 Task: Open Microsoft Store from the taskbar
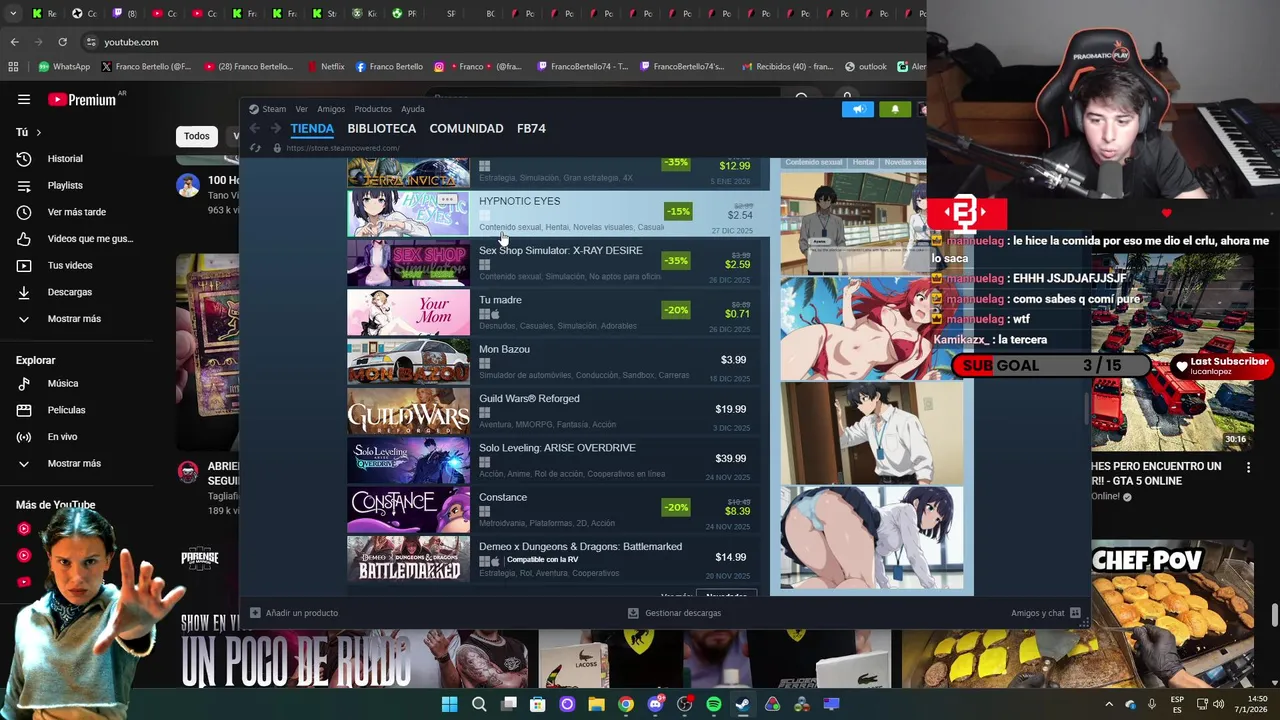point(538,704)
